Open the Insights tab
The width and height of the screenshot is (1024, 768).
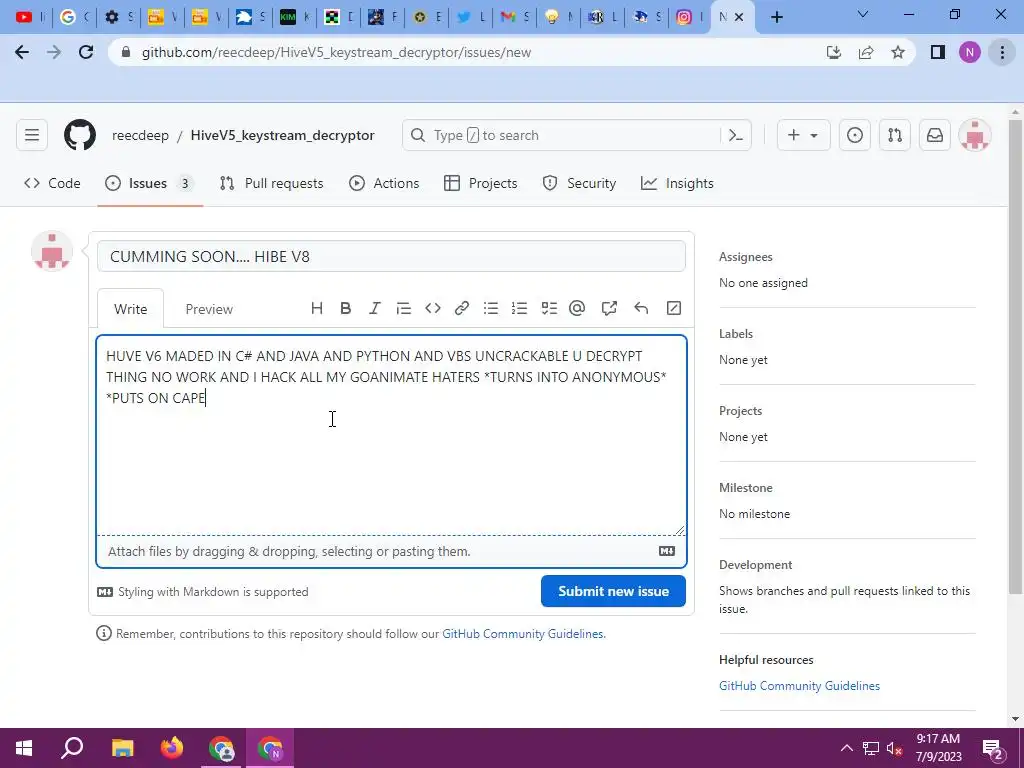[677, 184]
